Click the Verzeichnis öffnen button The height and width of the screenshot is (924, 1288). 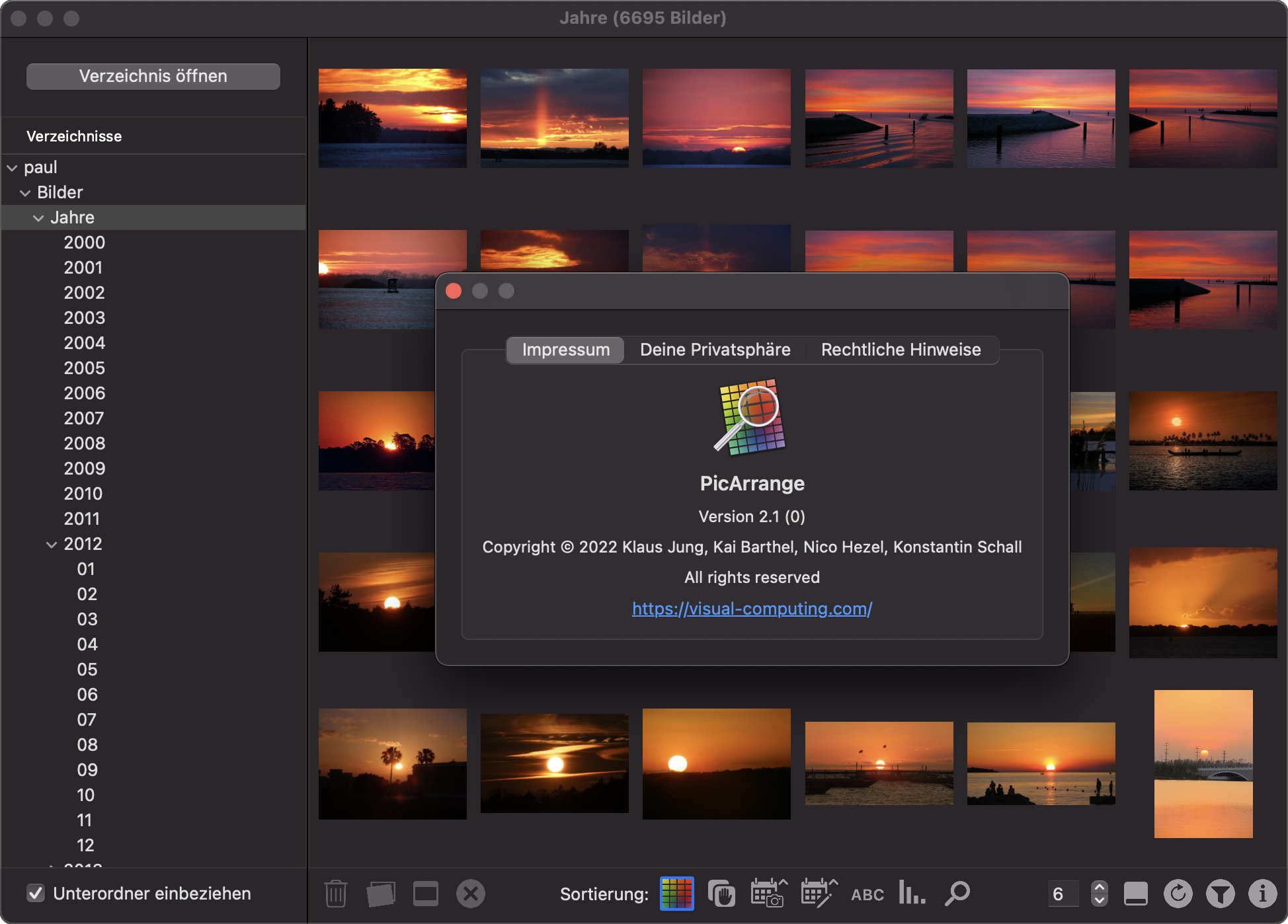pyautogui.click(x=153, y=76)
